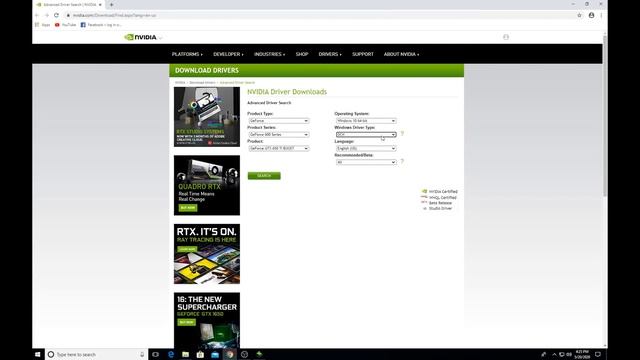640x360 pixels.
Task: Open the Developer menu
Action: [x=228, y=54]
